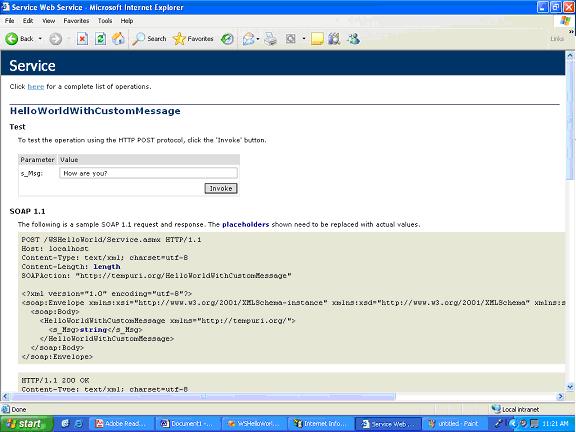Image resolution: width=576 pixels, height=432 pixels.
Task: Click the 'here' operations list link
Action: tap(36, 87)
